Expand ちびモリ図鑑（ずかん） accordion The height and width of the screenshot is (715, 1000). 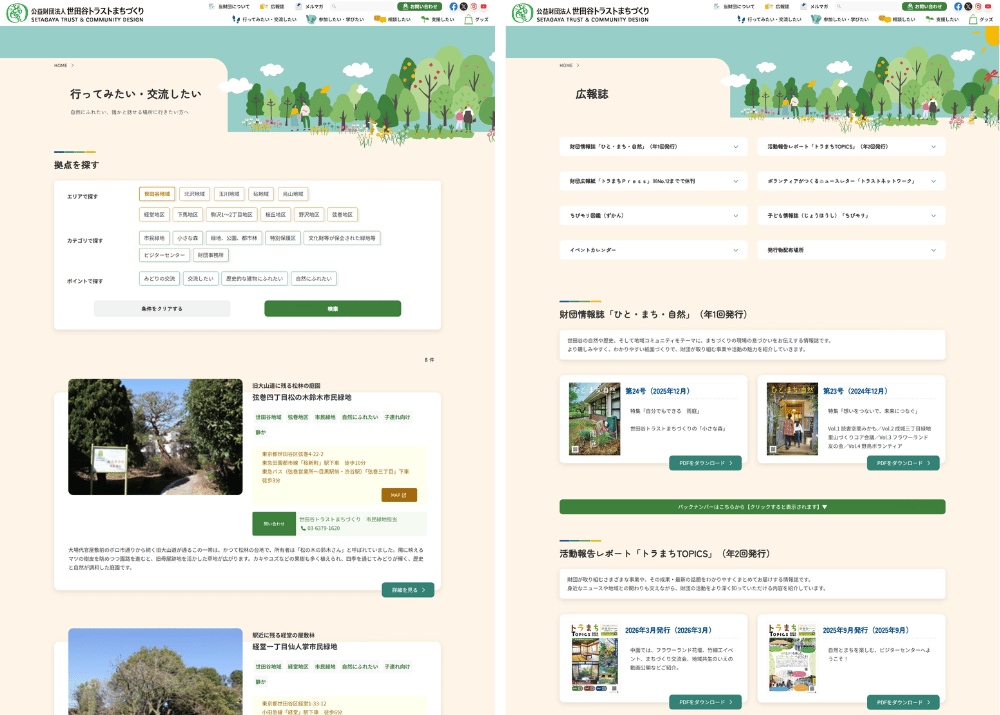653,216
